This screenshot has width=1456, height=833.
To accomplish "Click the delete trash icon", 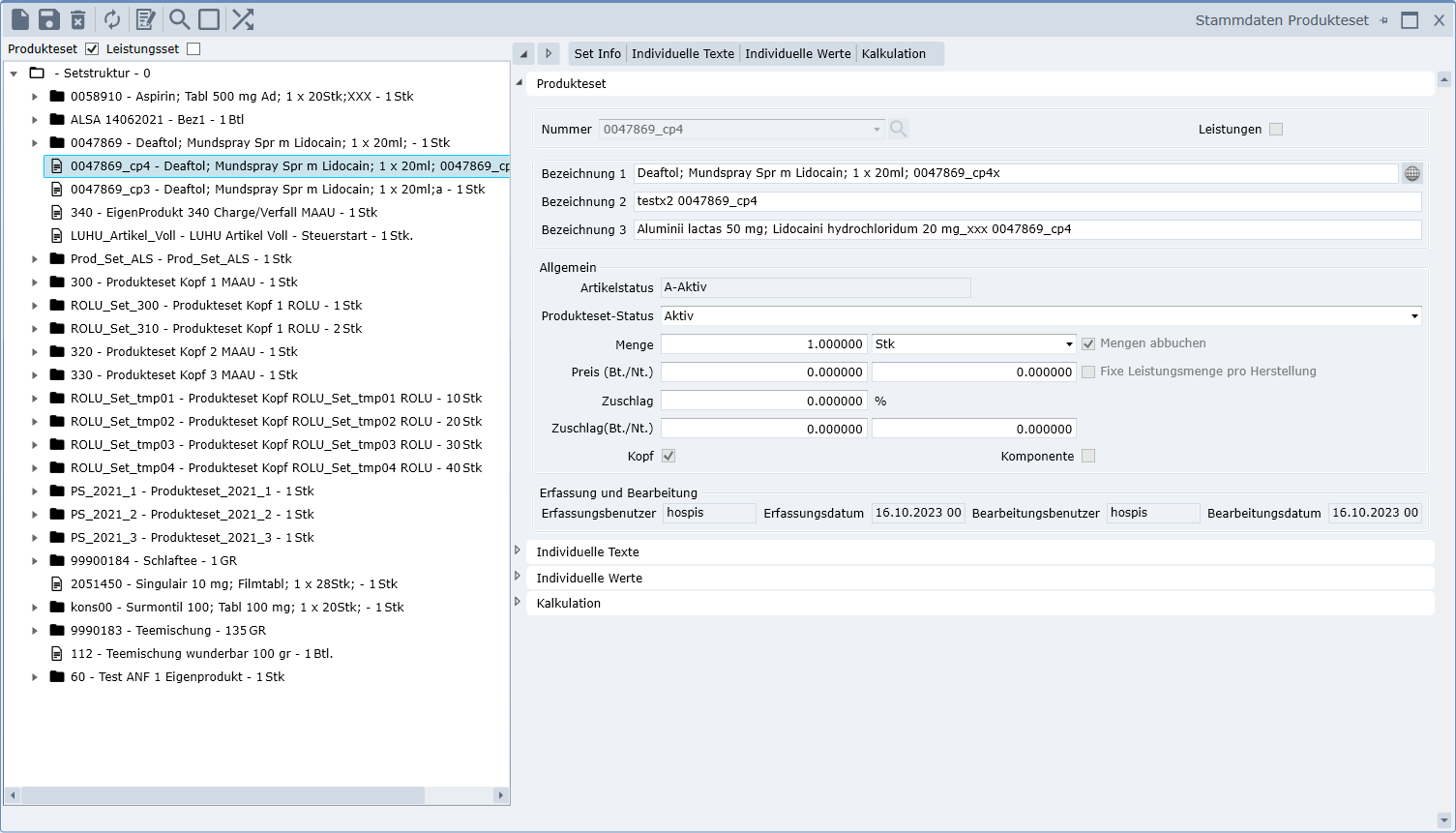I will point(78,19).
